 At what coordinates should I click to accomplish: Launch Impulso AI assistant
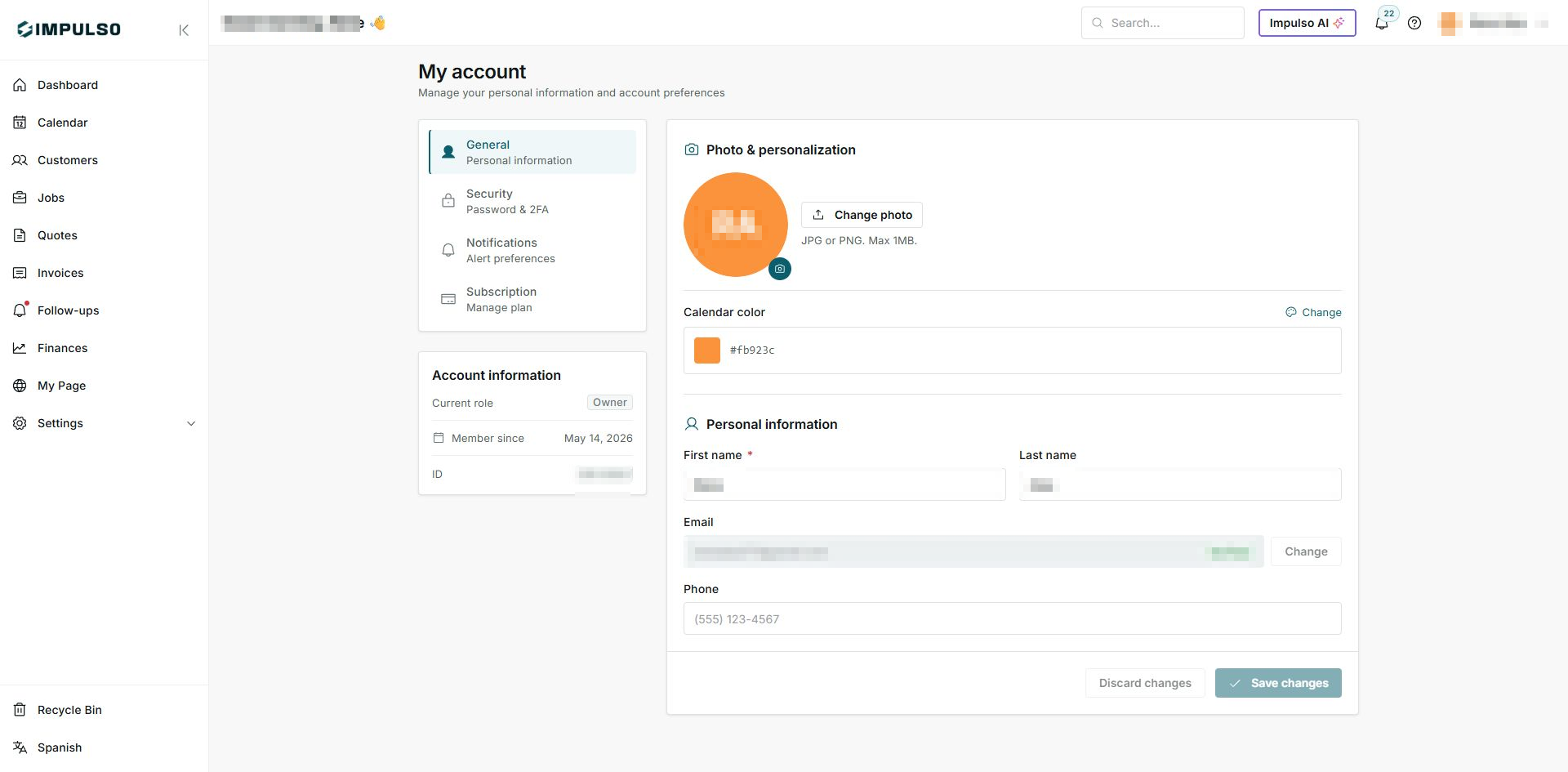(1307, 23)
